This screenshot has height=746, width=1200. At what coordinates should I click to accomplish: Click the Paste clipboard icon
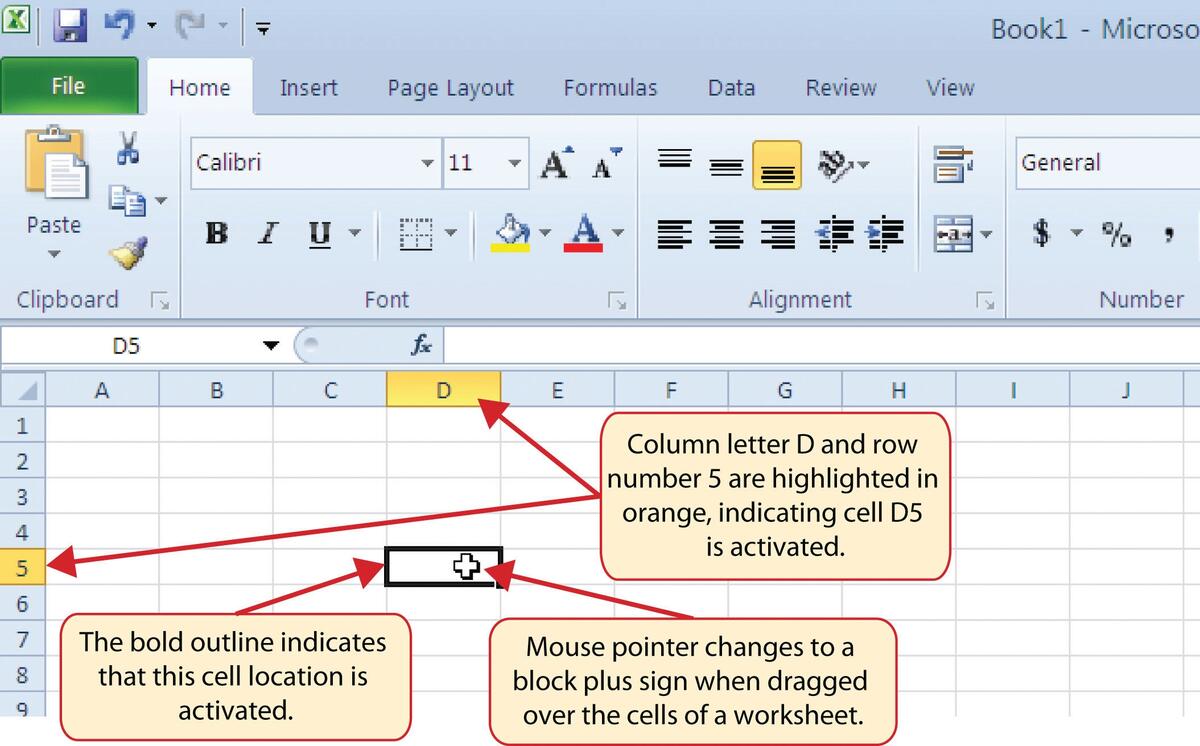pyautogui.click(x=55, y=164)
